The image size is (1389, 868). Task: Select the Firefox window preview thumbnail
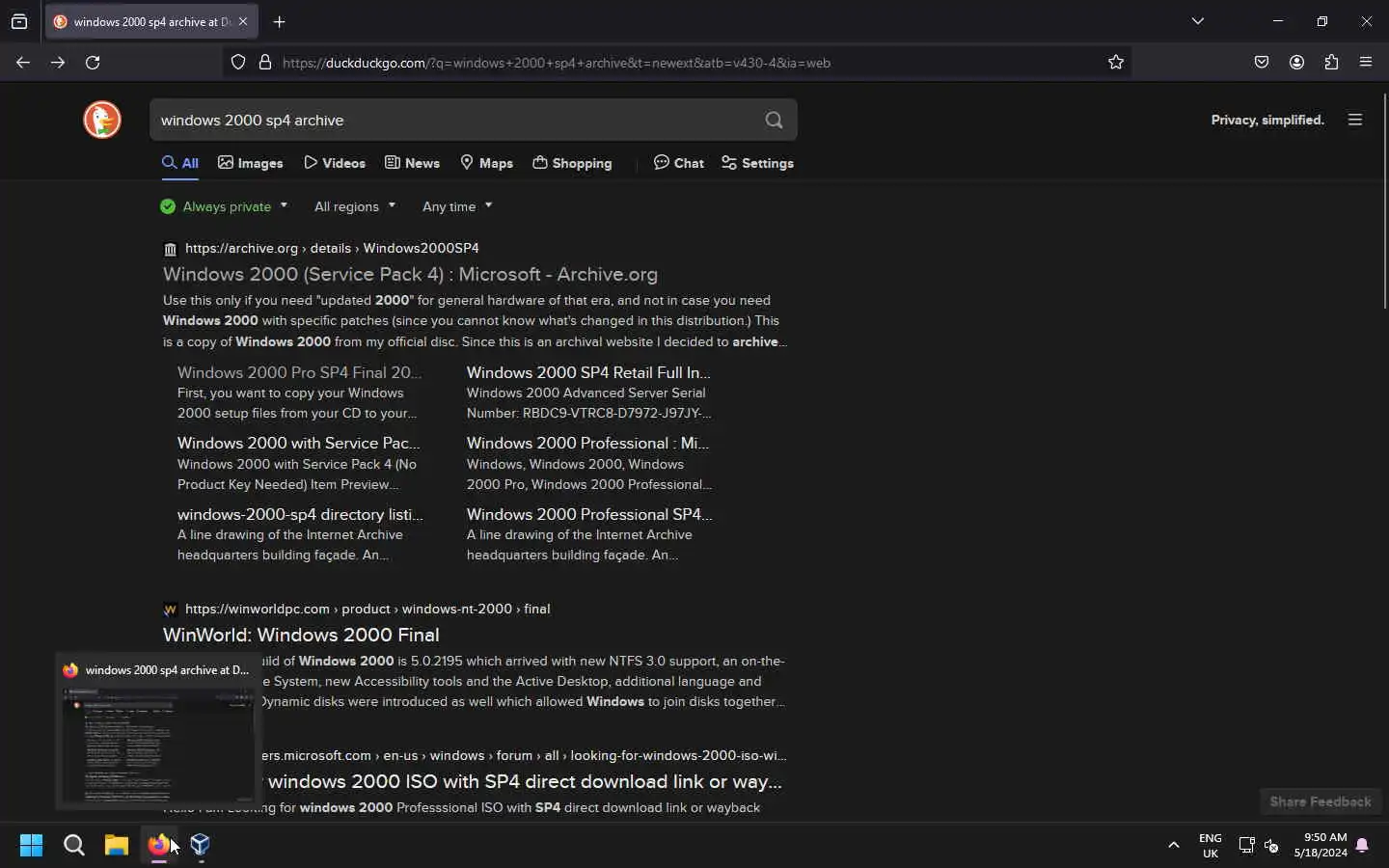click(x=158, y=746)
